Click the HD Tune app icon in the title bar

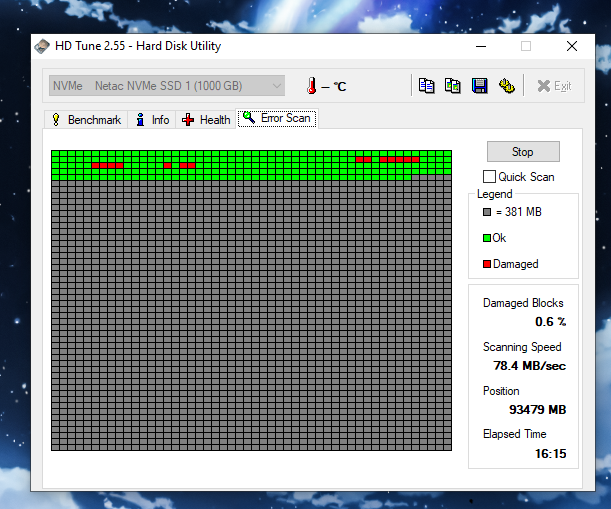(x=42, y=46)
